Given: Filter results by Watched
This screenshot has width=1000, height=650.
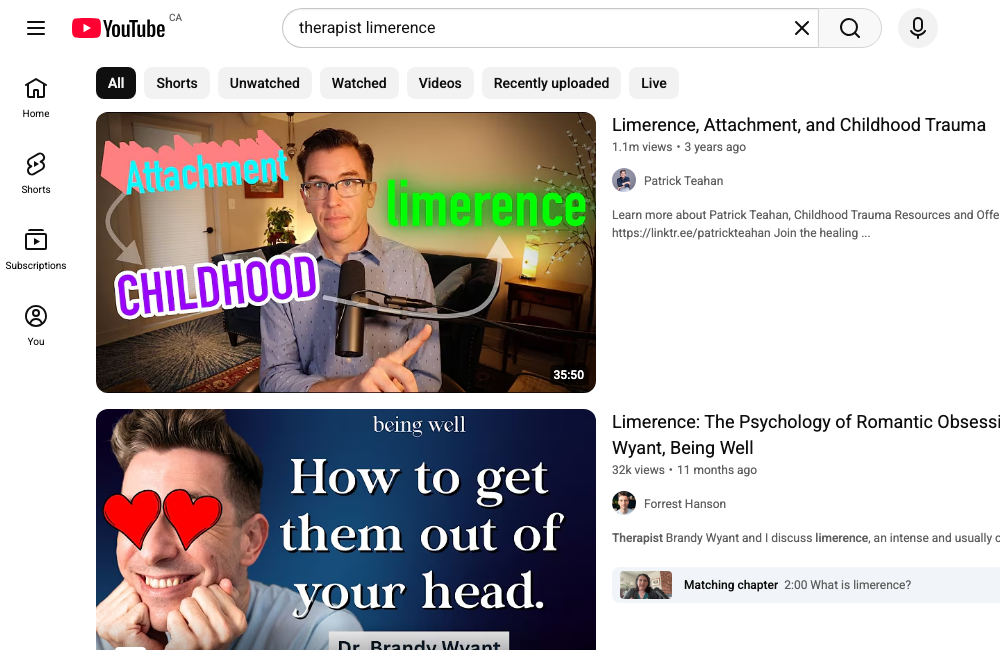Looking at the screenshot, I should 359,83.
